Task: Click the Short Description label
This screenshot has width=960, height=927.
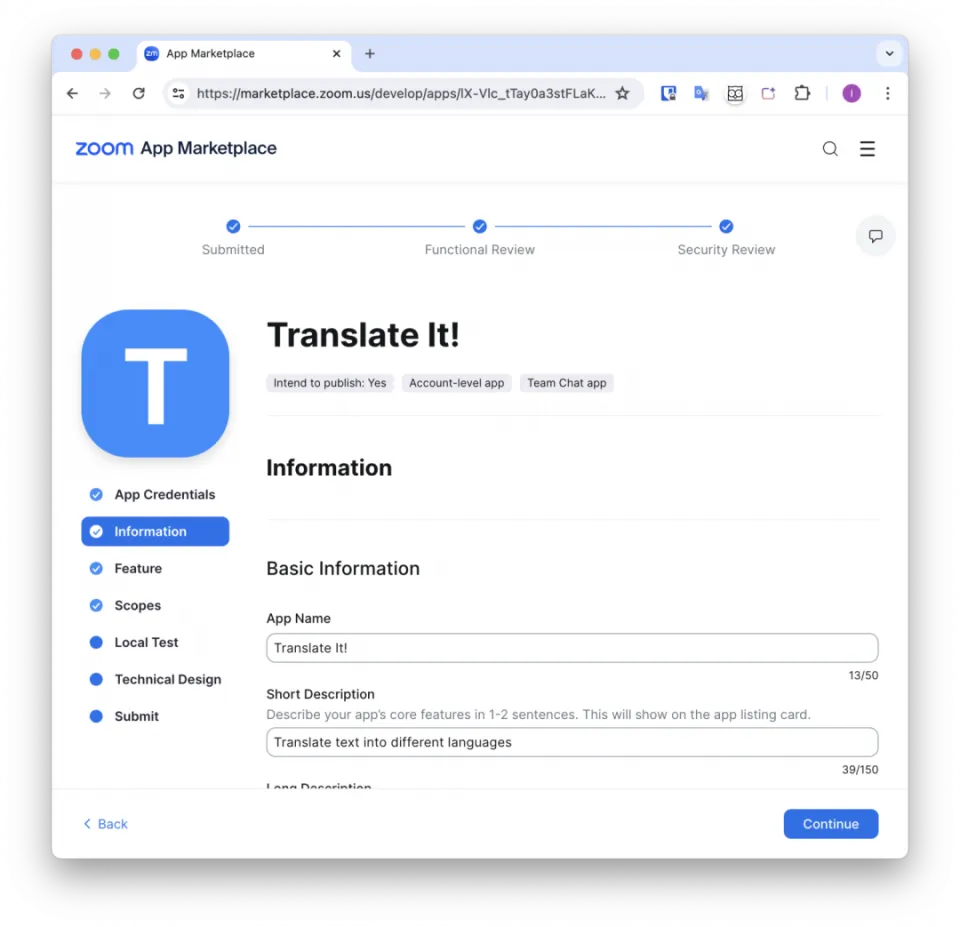Action: pos(320,694)
